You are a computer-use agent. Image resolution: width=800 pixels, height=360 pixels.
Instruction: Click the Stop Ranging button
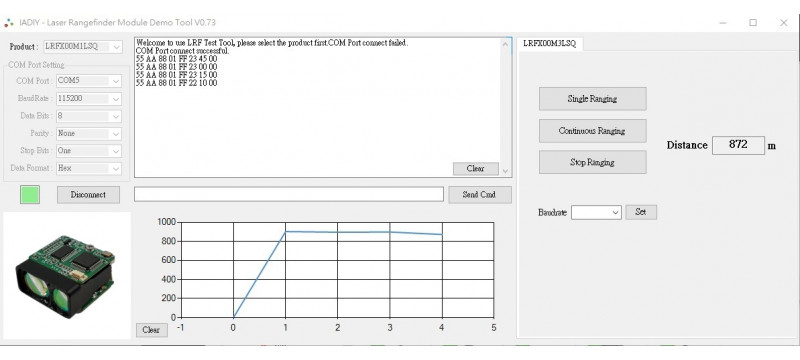(592, 163)
